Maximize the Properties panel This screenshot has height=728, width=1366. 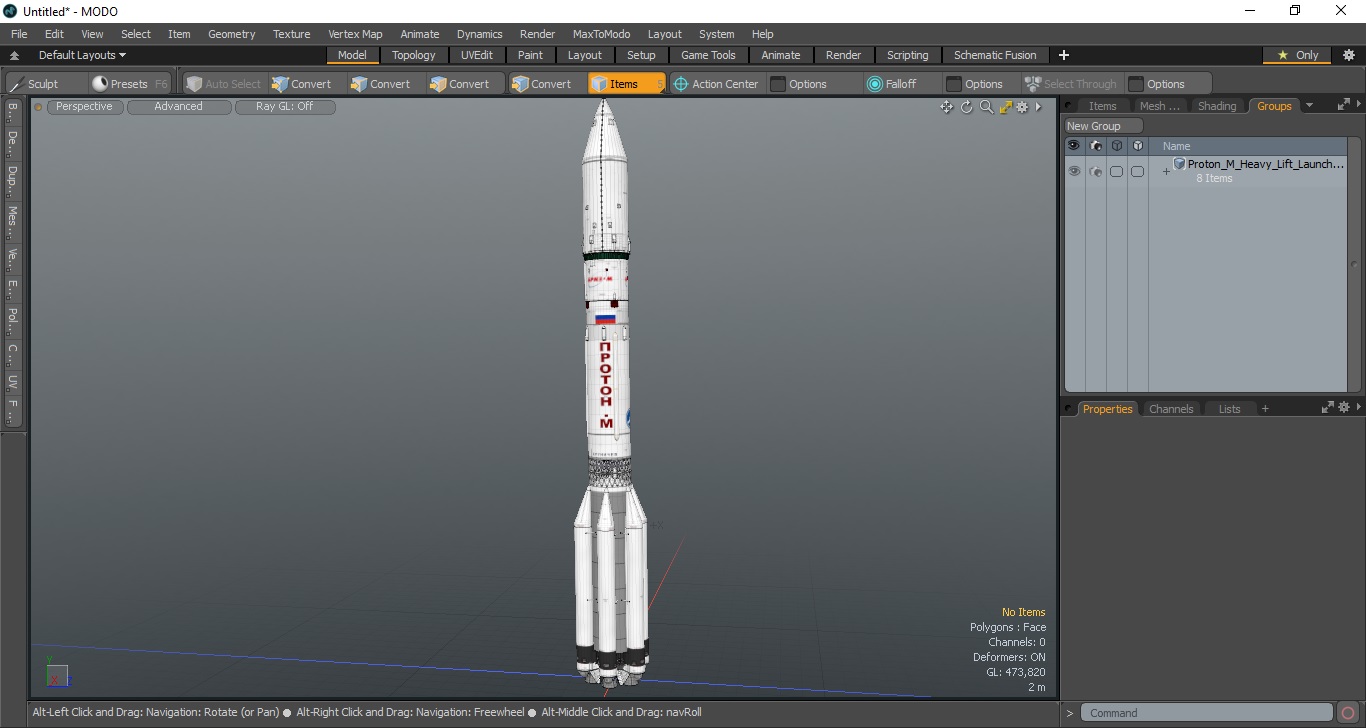(x=1327, y=408)
